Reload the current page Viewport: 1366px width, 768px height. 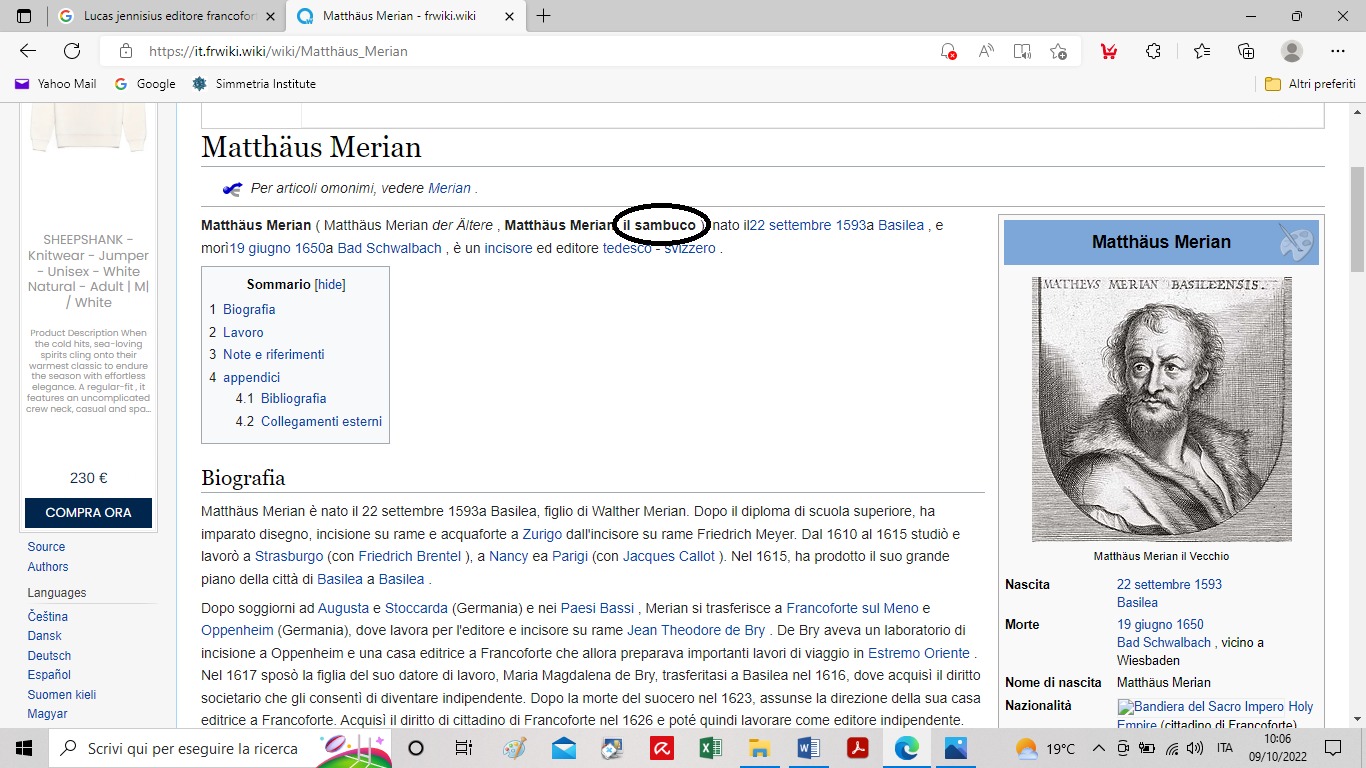[72, 51]
